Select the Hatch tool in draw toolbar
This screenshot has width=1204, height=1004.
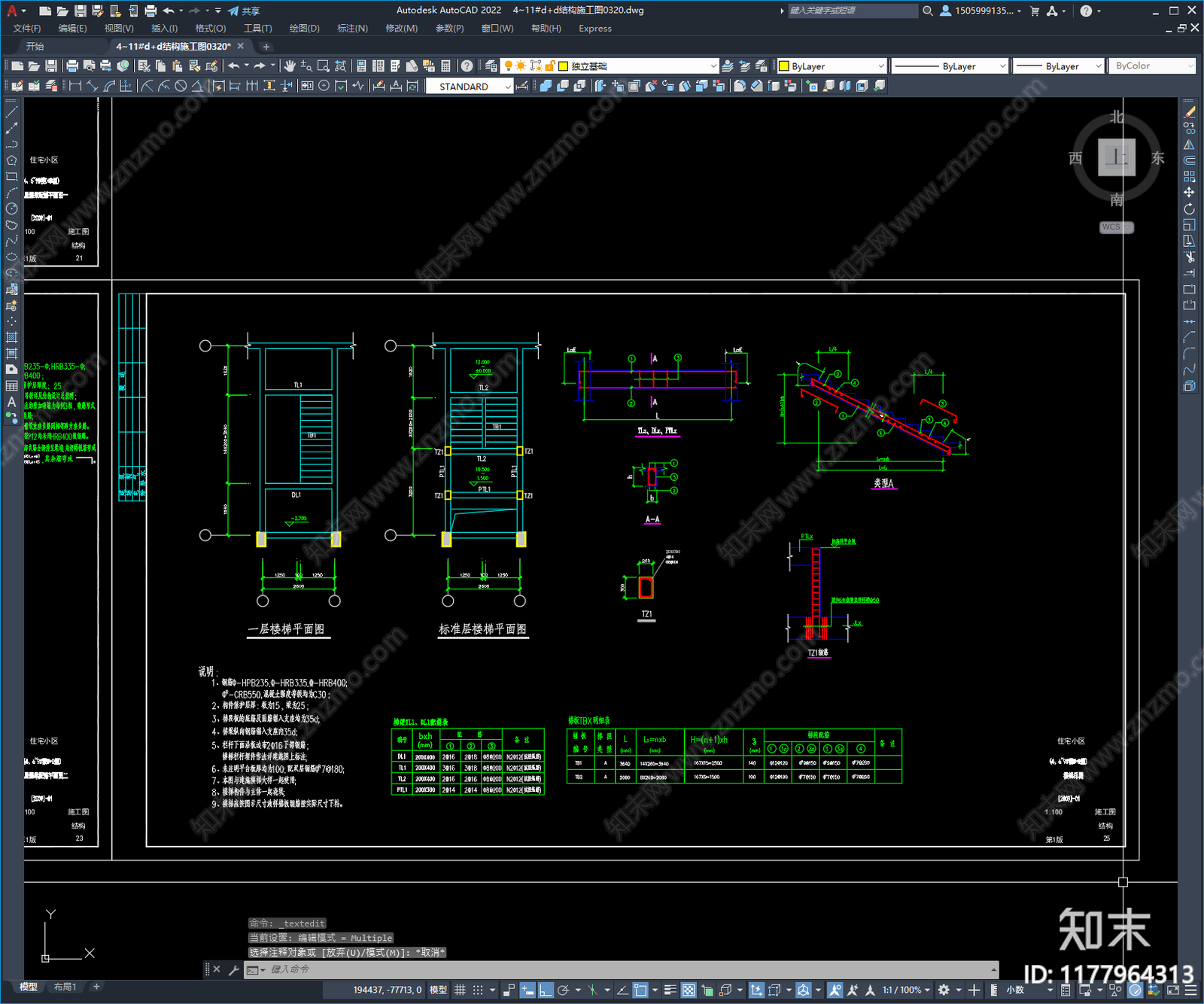tap(11, 337)
